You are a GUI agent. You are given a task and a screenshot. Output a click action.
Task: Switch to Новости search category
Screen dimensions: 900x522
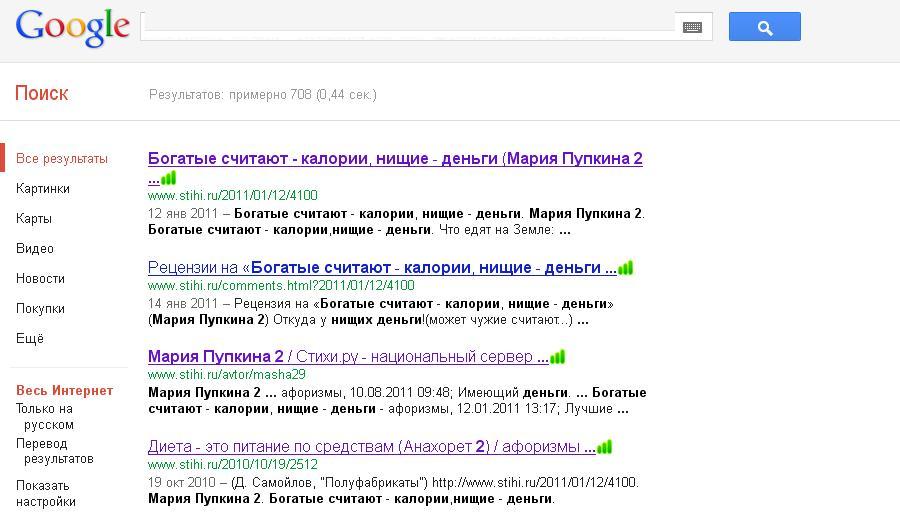40,278
